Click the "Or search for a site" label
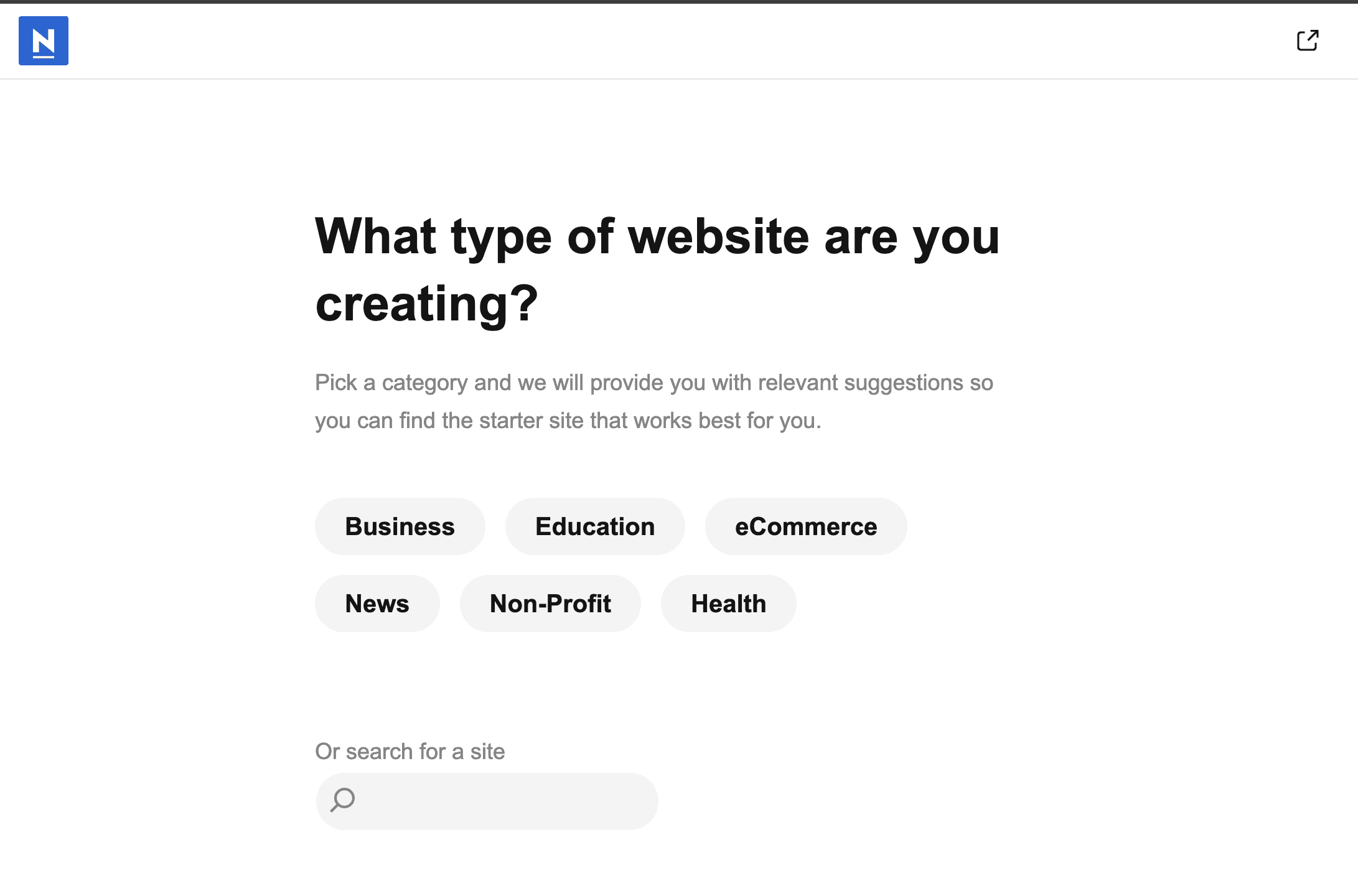The width and height of the screenshot is (1358, 896). [x=410, y=752]
